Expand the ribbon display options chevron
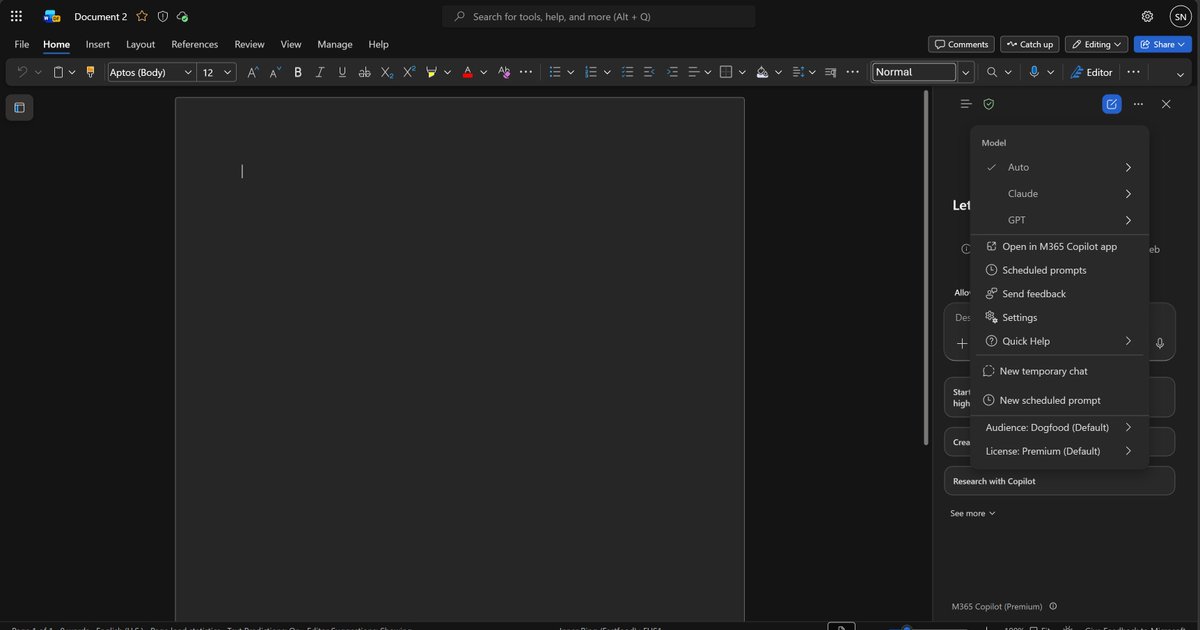1200x630 pixels. [1180, 75]
